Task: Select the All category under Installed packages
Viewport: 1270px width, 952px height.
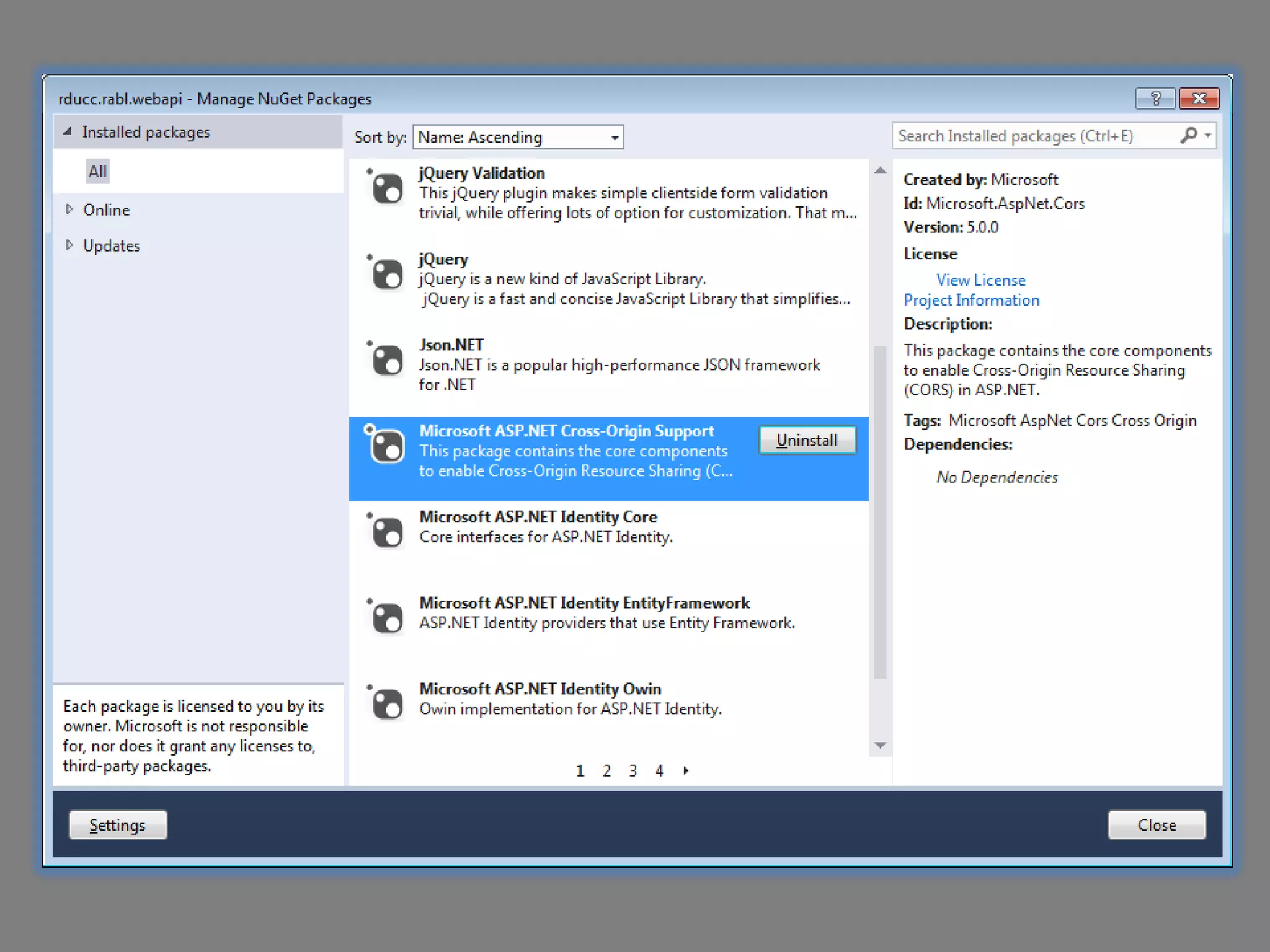Action: [97, 171]
